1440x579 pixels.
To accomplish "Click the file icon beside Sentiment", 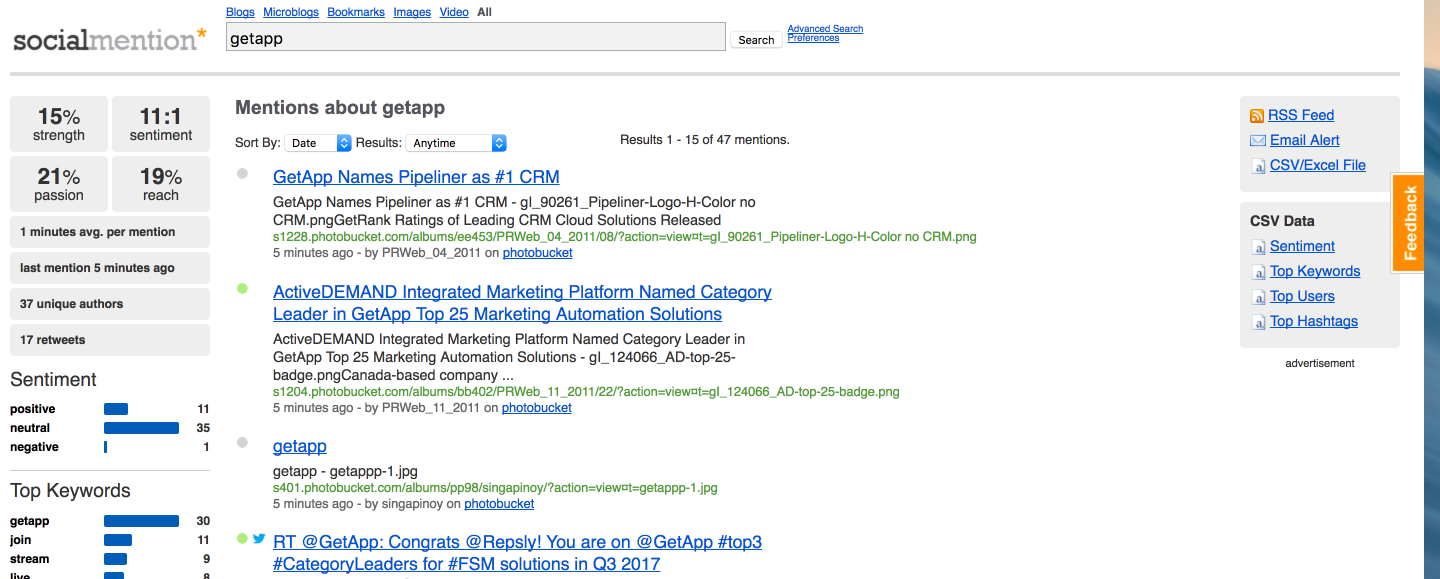I will click(x=1259, y=247).
